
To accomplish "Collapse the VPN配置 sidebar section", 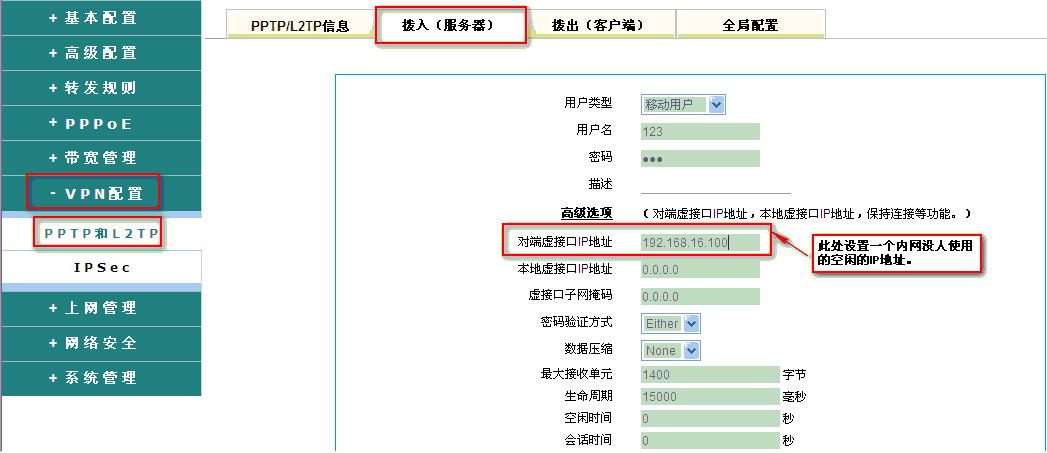I will (93, 193).
